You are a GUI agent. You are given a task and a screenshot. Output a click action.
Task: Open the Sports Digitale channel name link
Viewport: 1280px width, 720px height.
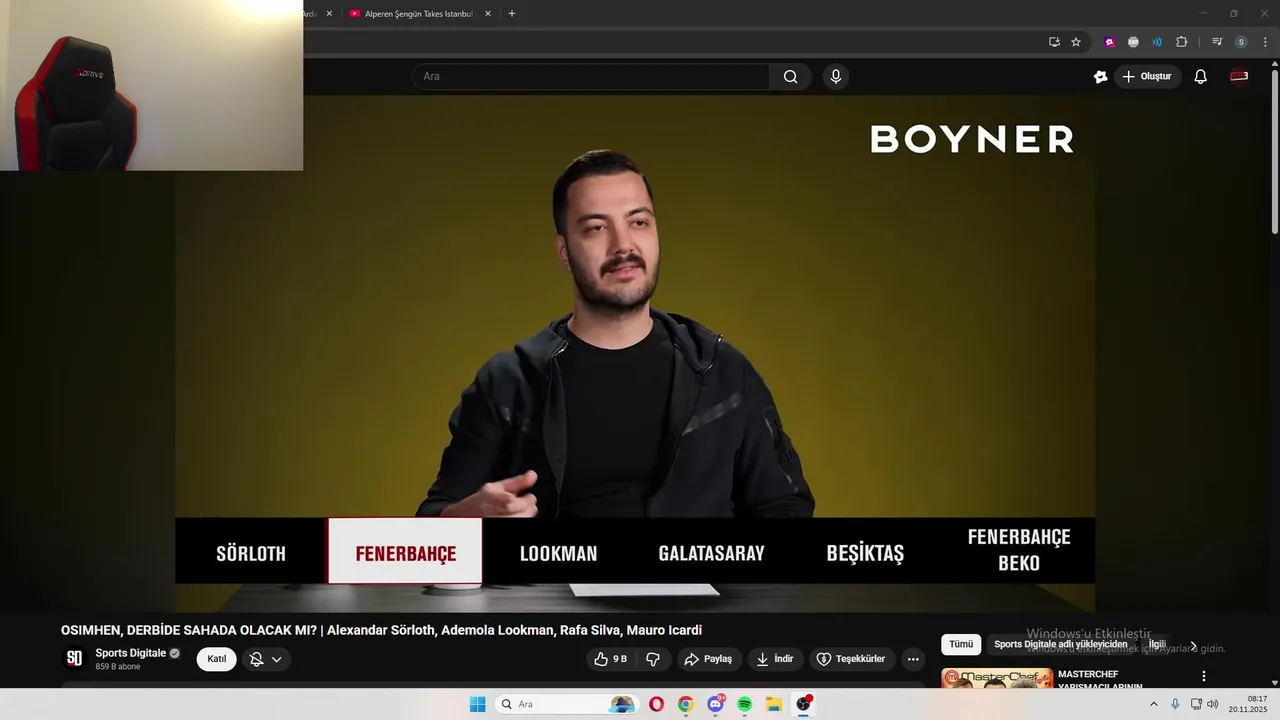click(131, 653)
